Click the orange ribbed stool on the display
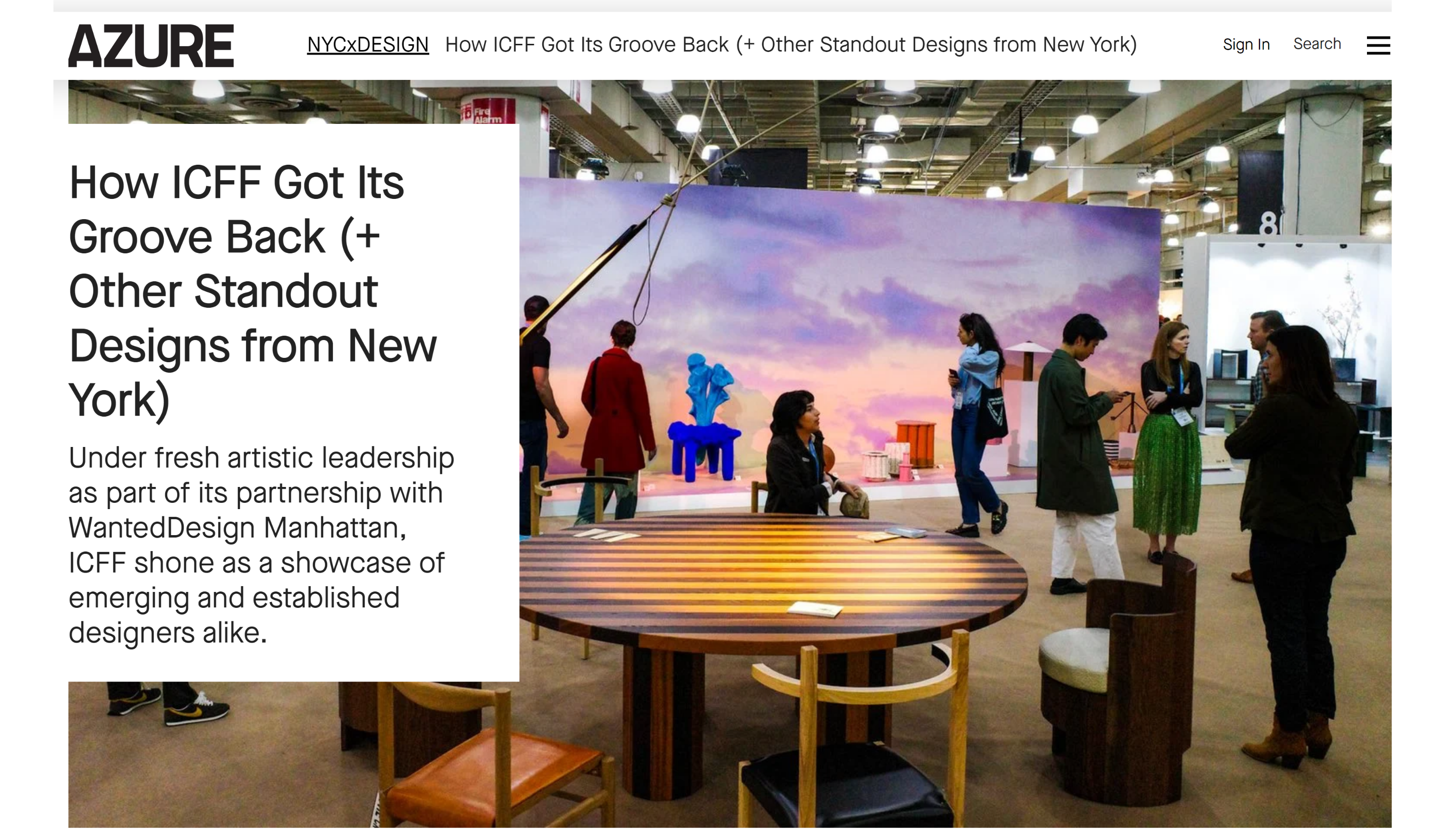Screen dimensions: 1445x840 916,444
